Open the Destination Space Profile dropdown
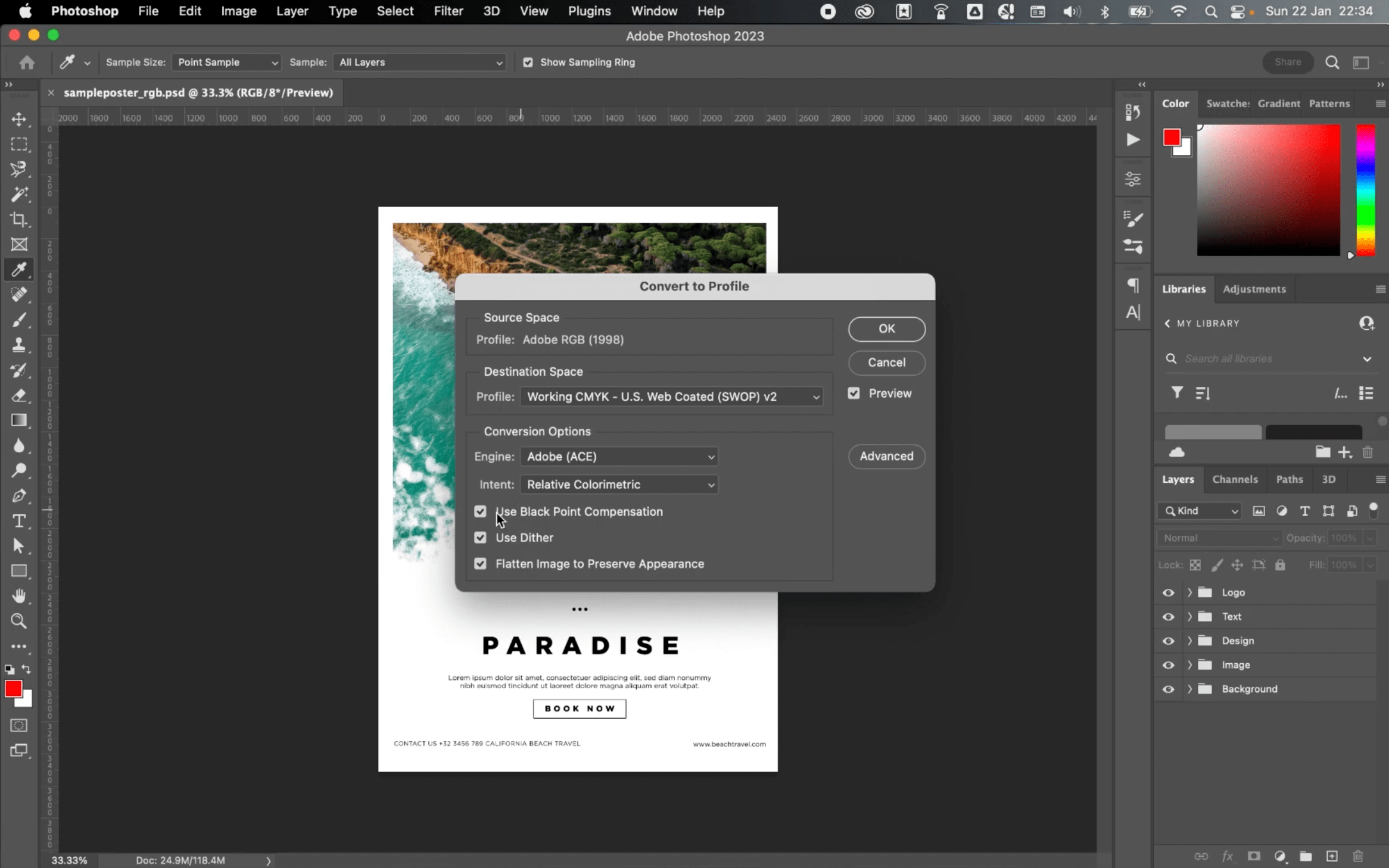This screenshot has width=1389, height=868. tap(672, 396)
